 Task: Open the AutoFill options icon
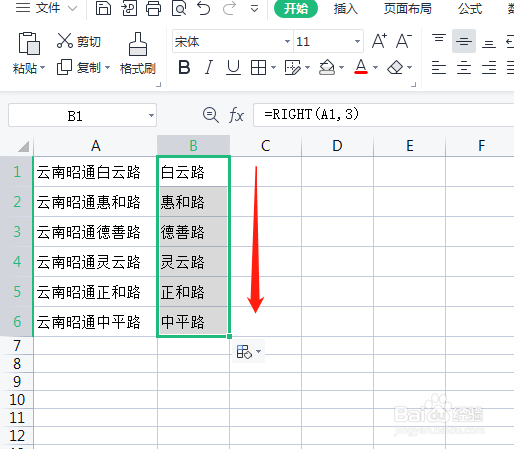pos(248,351)
